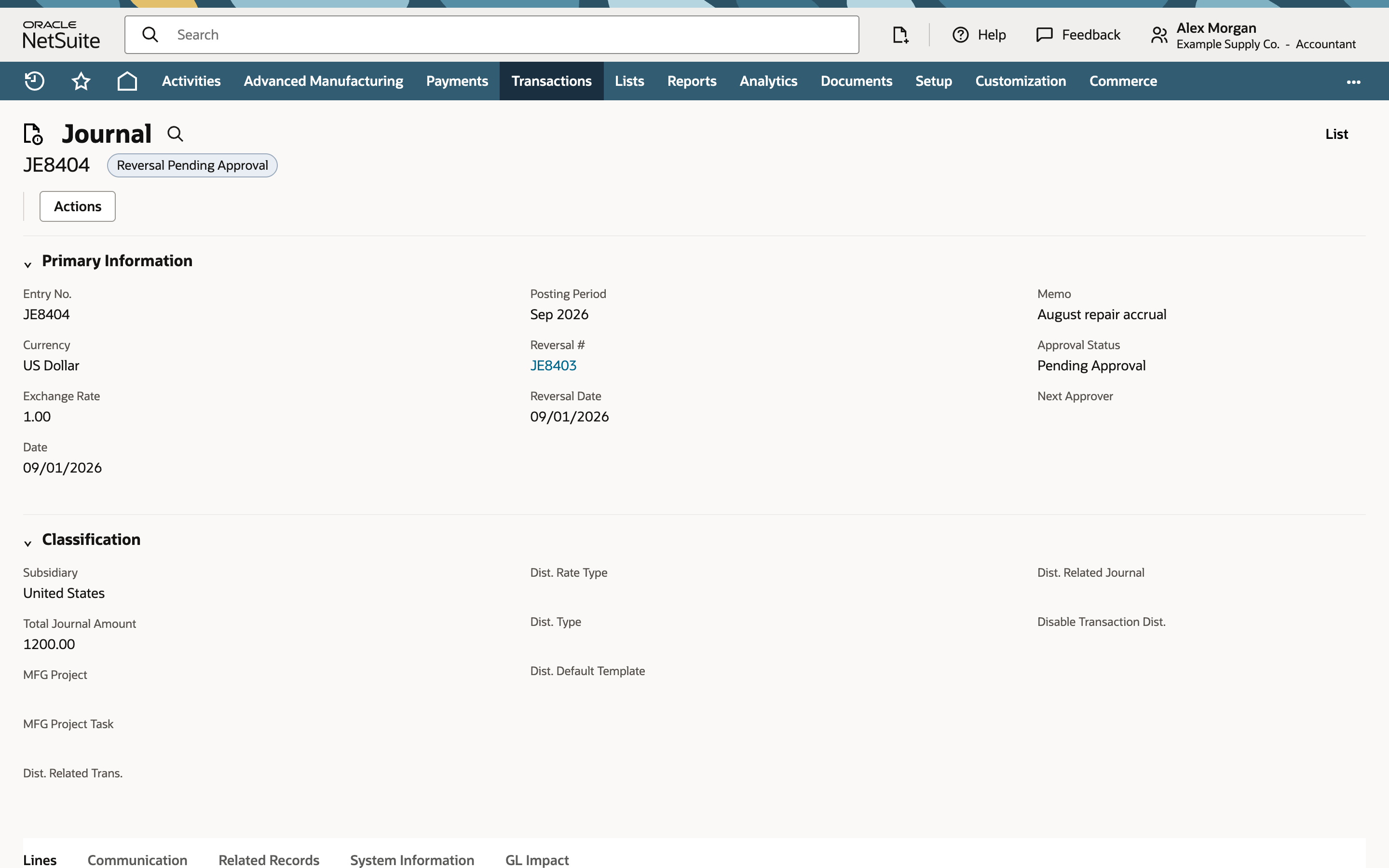Screen dimensions: 1389x868
Task: Click the Help label link
Action: click(991, 35)
